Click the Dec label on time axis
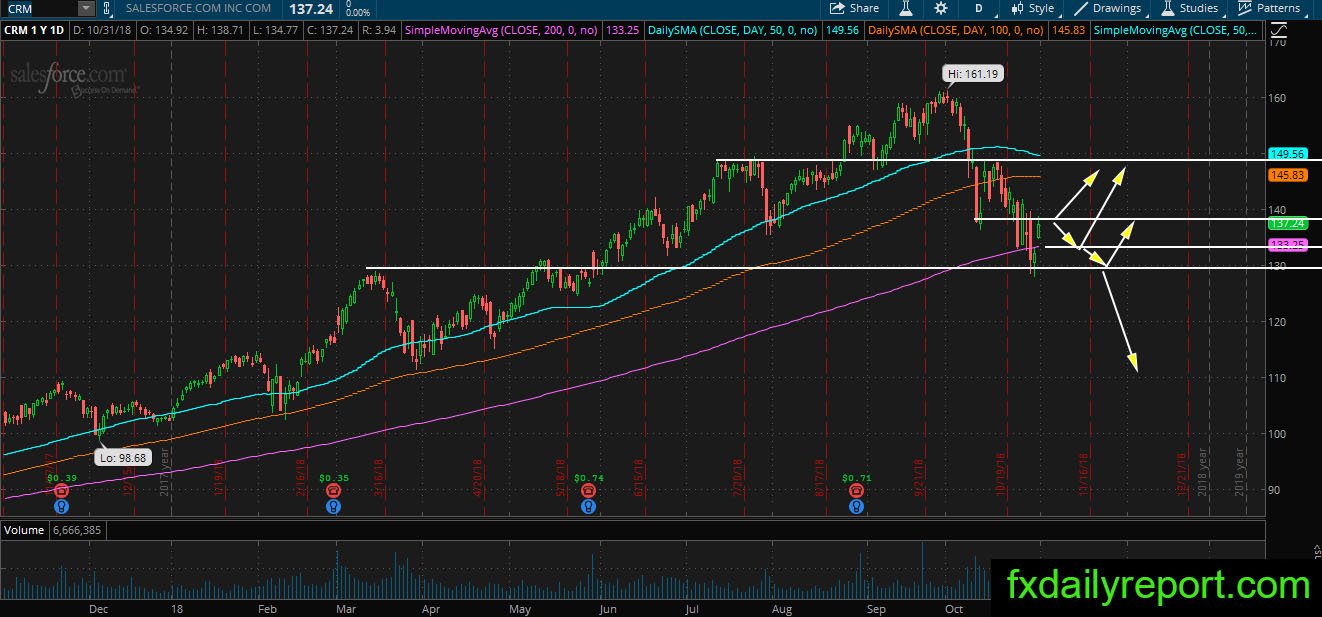 pyautogui.click(x=99, y=607)
